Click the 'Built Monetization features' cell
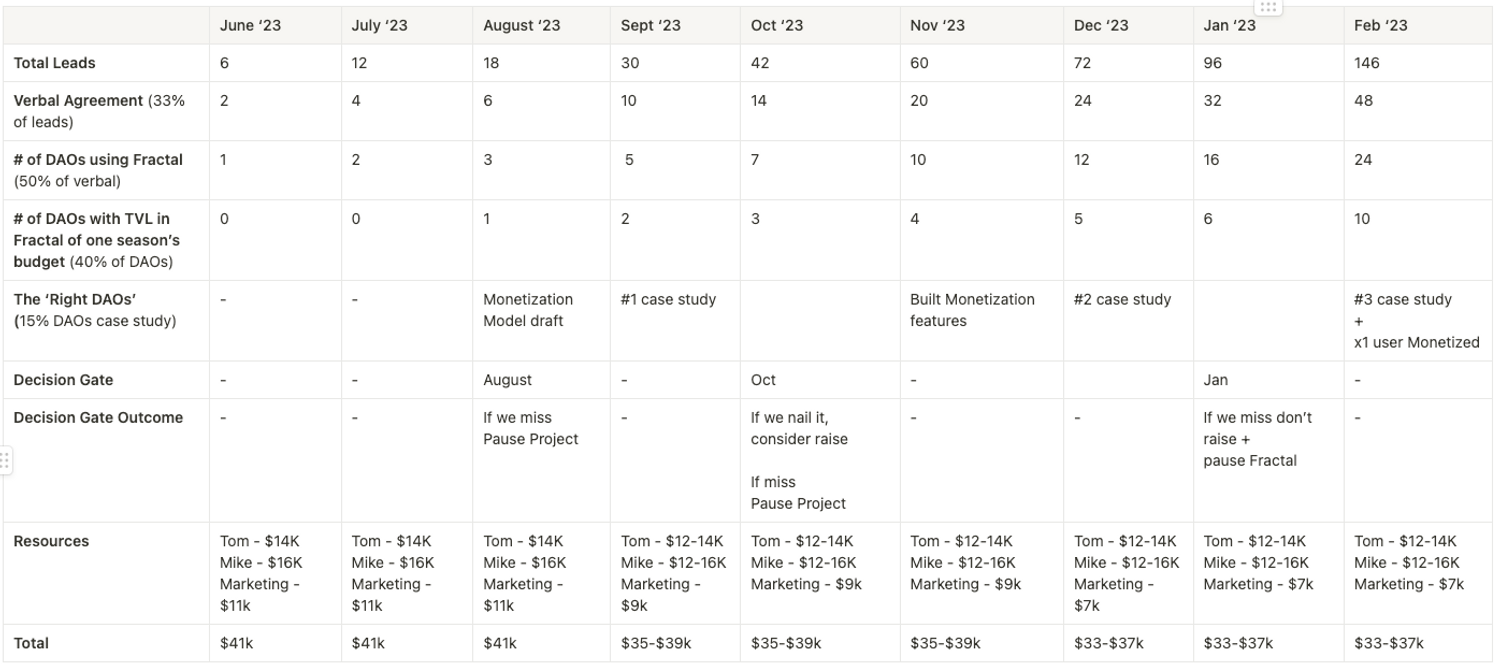 pos(972,310)
